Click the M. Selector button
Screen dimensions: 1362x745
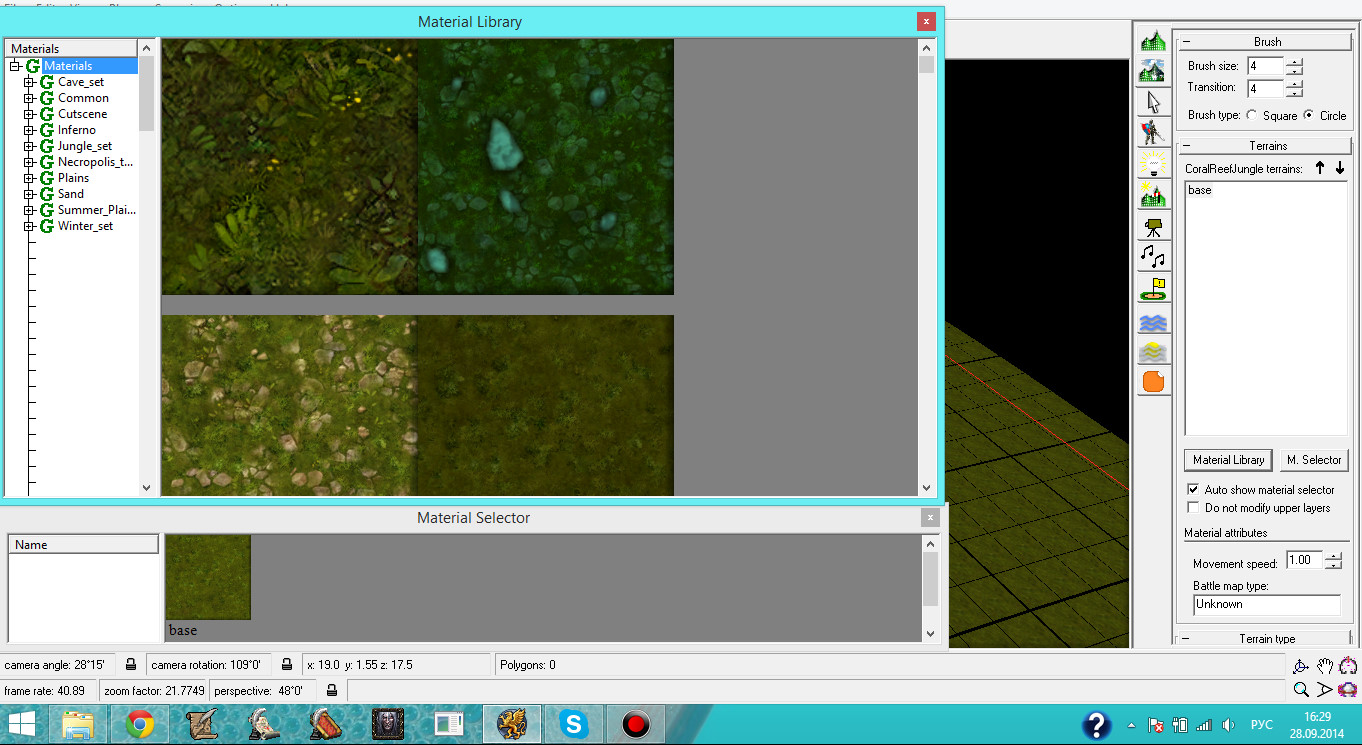pyautogui.click(x=1314, y=460)
